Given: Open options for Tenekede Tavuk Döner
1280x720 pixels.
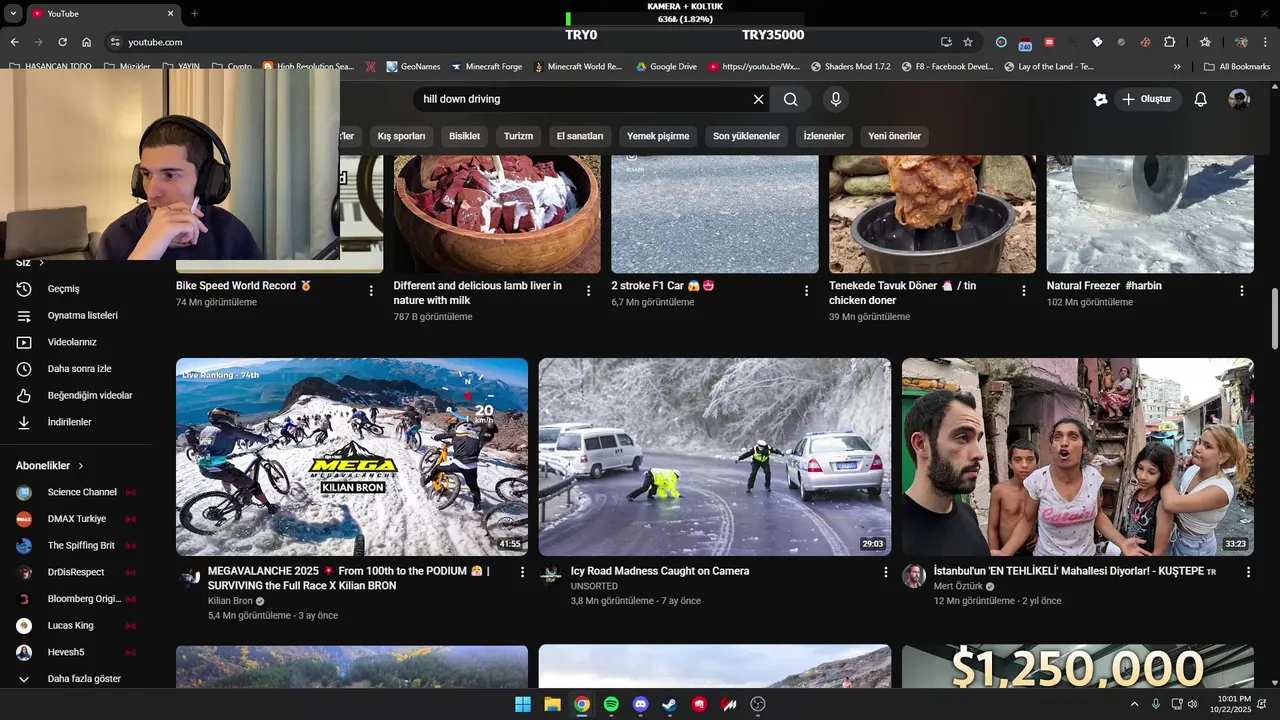Looking at the screenshot, I should [x=1023, y=291].
